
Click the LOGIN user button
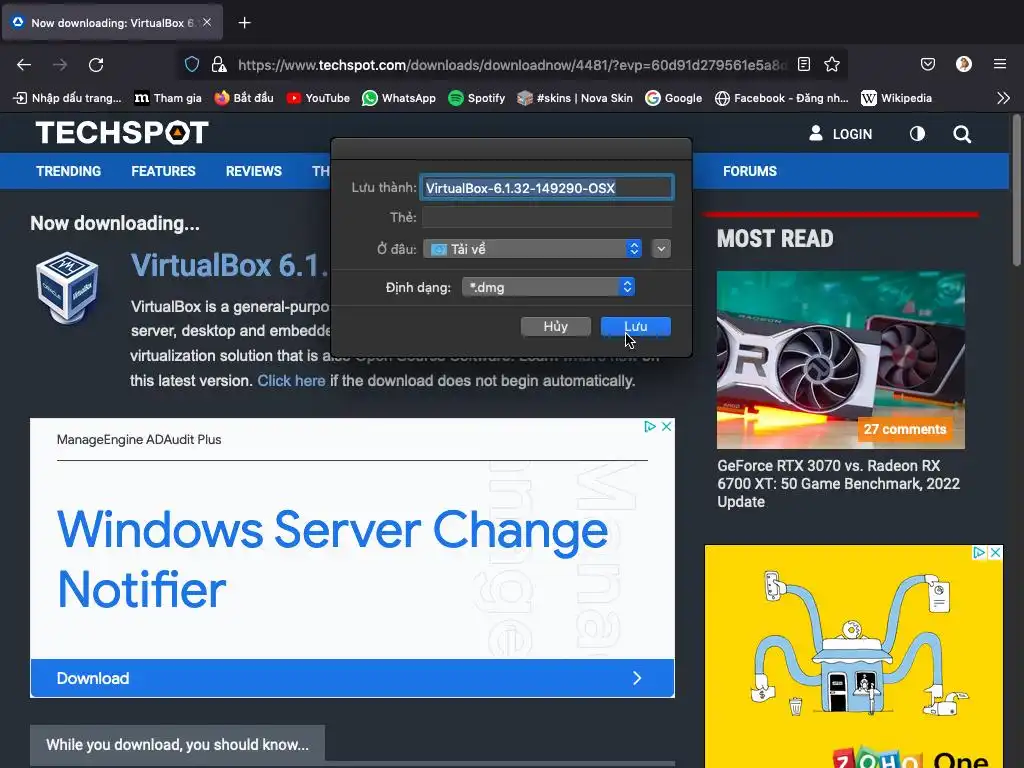click(840, 134)
